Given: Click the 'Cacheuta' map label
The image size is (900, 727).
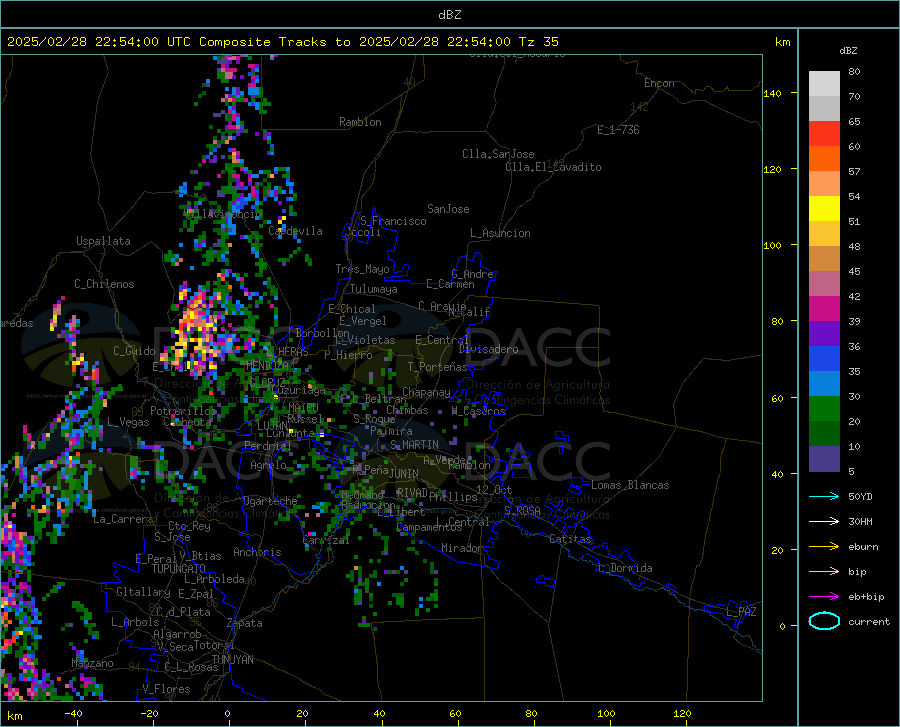Looking at the screenshot, I should 187,422.
